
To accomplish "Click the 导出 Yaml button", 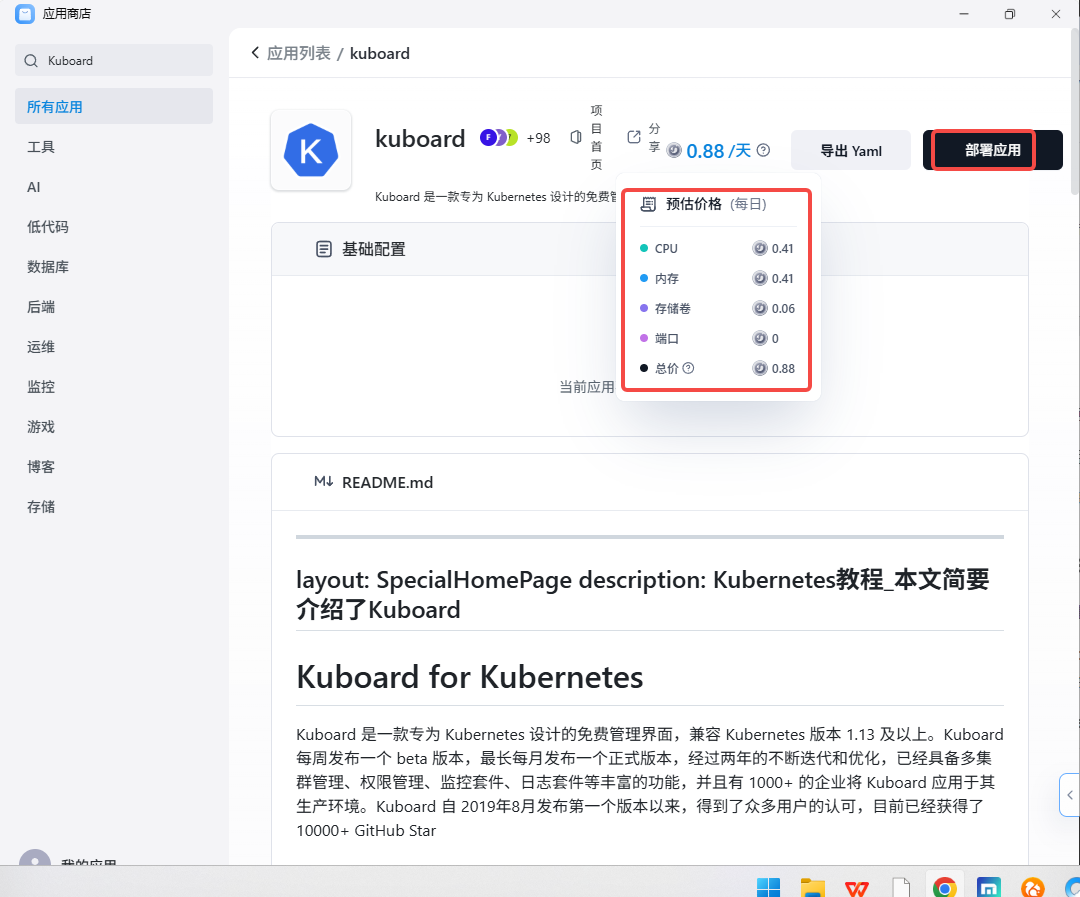I will [x=851, y=150].
